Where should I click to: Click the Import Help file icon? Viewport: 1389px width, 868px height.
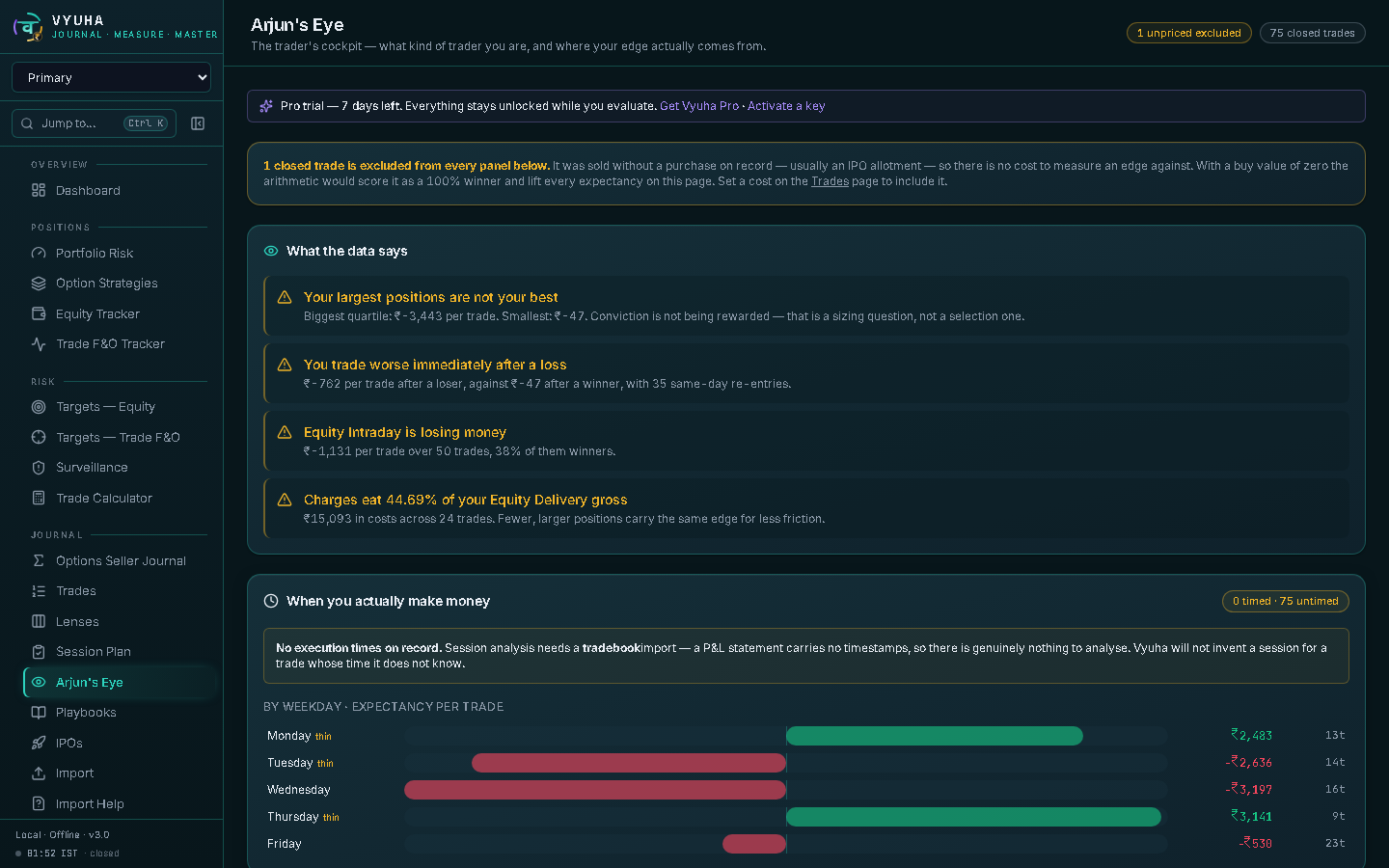coord(39,804)
